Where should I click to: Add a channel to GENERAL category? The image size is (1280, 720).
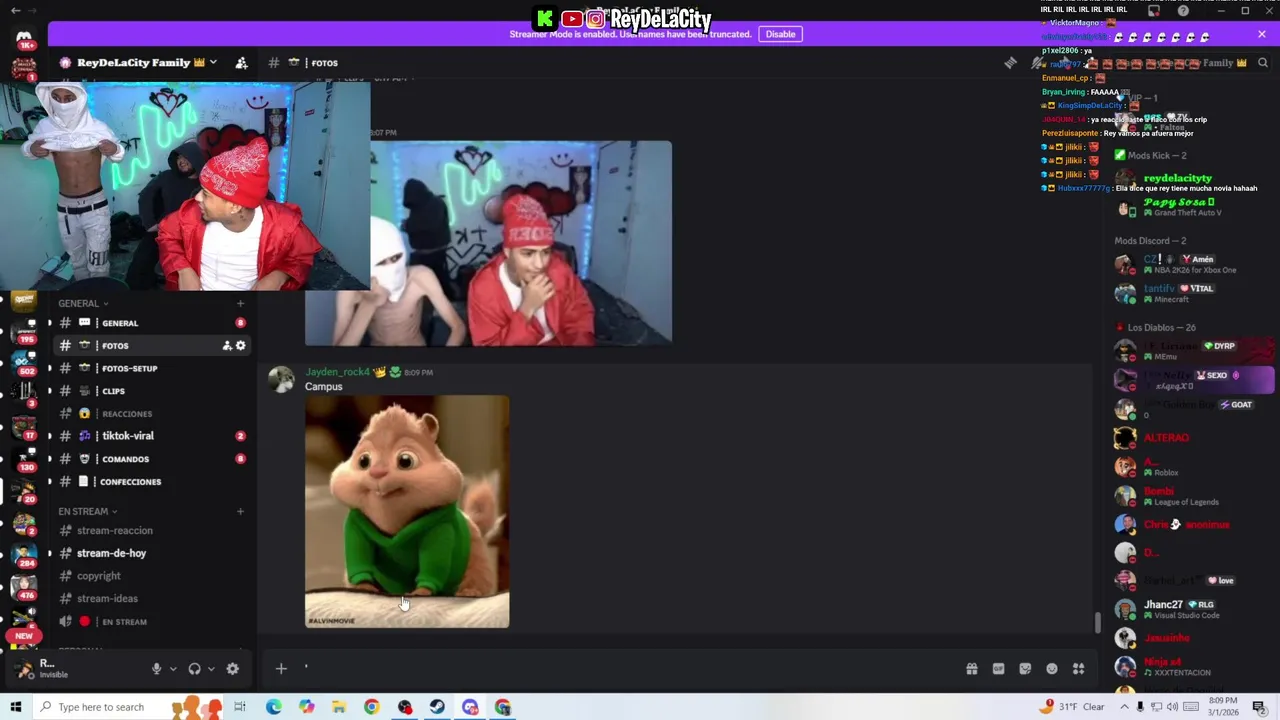(x=240, y=303)
